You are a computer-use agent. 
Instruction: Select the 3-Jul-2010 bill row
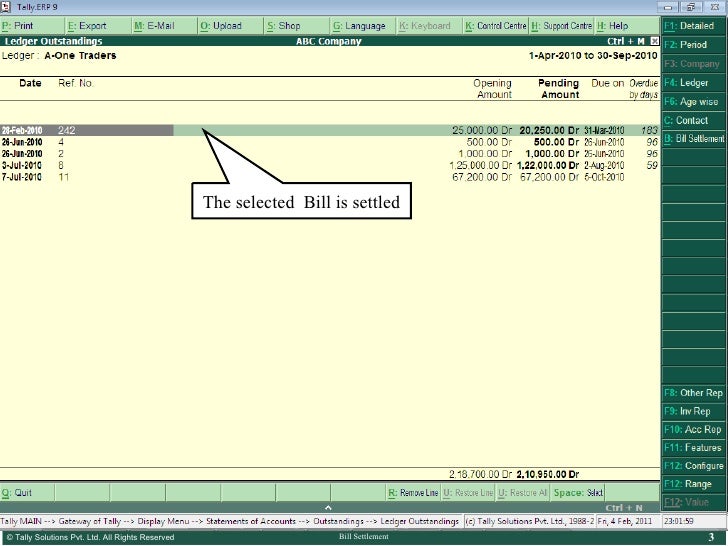[x=330, y=165]
